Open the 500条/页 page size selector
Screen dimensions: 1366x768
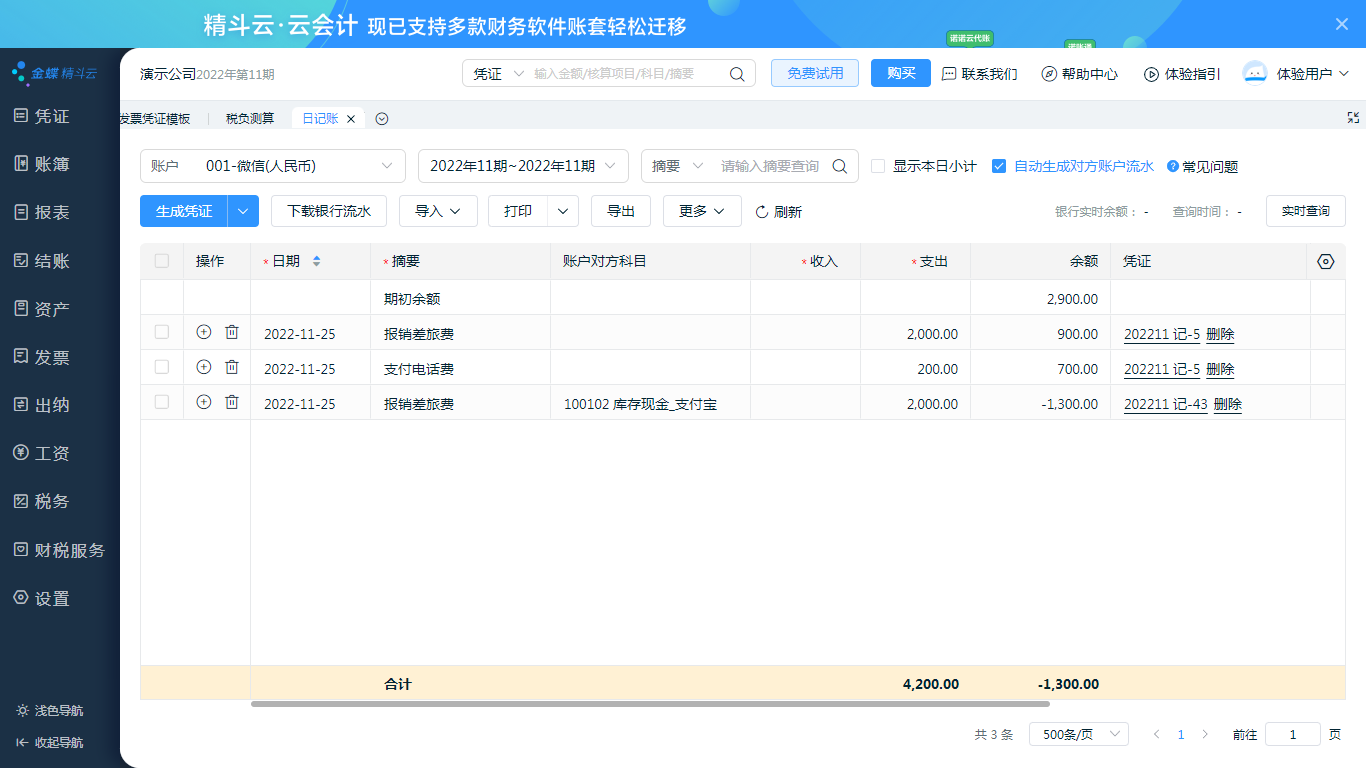coord(1078,734)
